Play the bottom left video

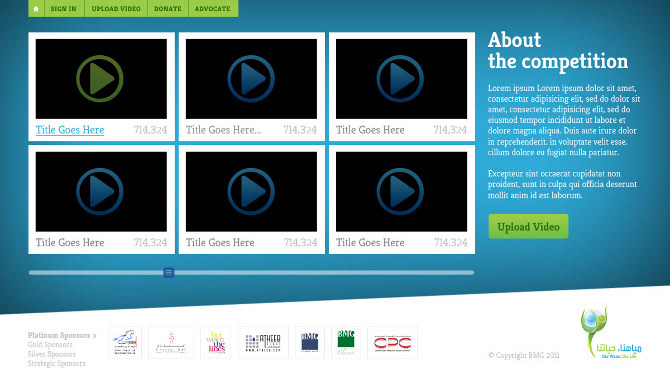(100, 191)
